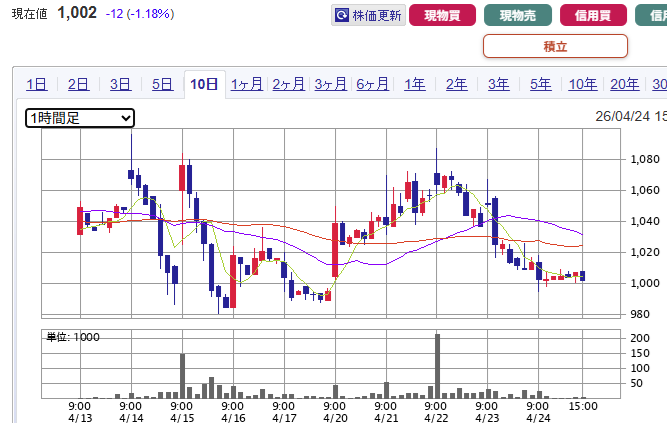Choose the 10年 range tab
This screenshot has width=667, height=423.
tap(582, 84)
